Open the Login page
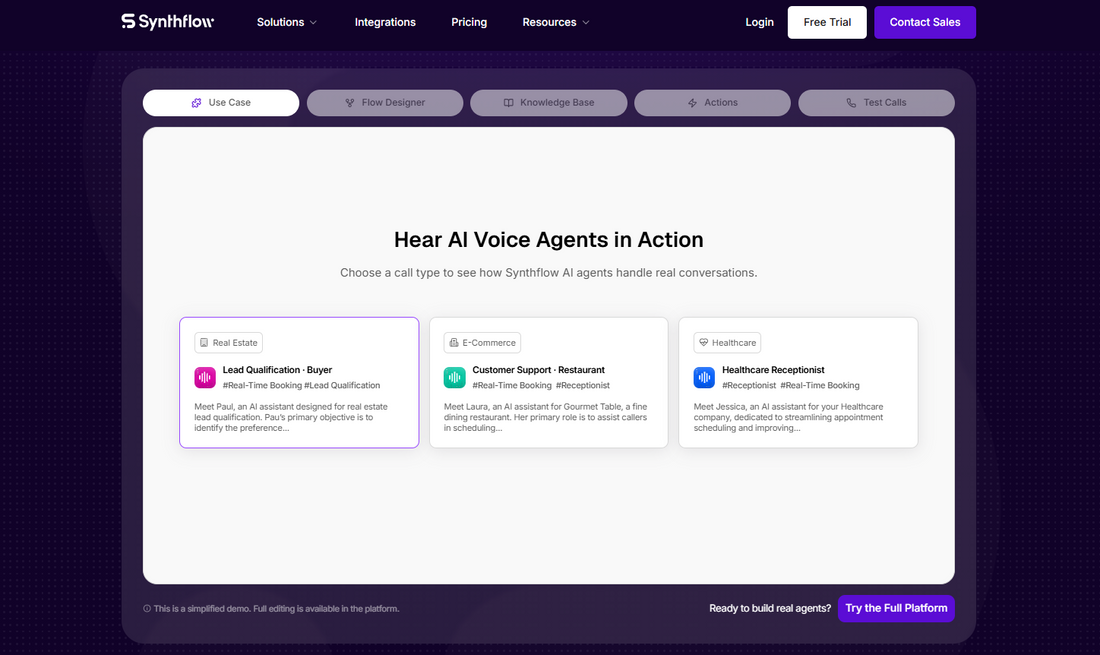 pyautogui.click(x=759, y=21)
